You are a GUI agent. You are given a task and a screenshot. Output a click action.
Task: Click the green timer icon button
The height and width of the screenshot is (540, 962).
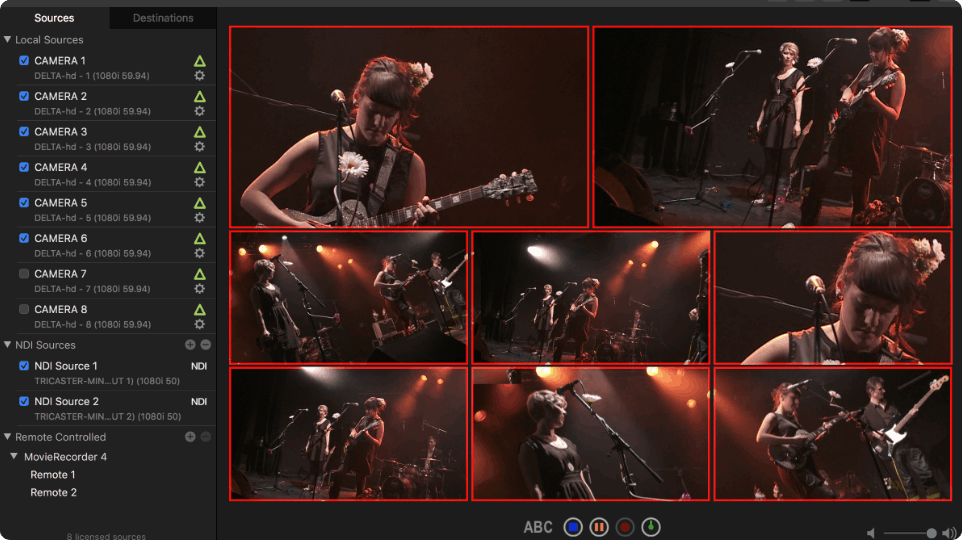651,527
